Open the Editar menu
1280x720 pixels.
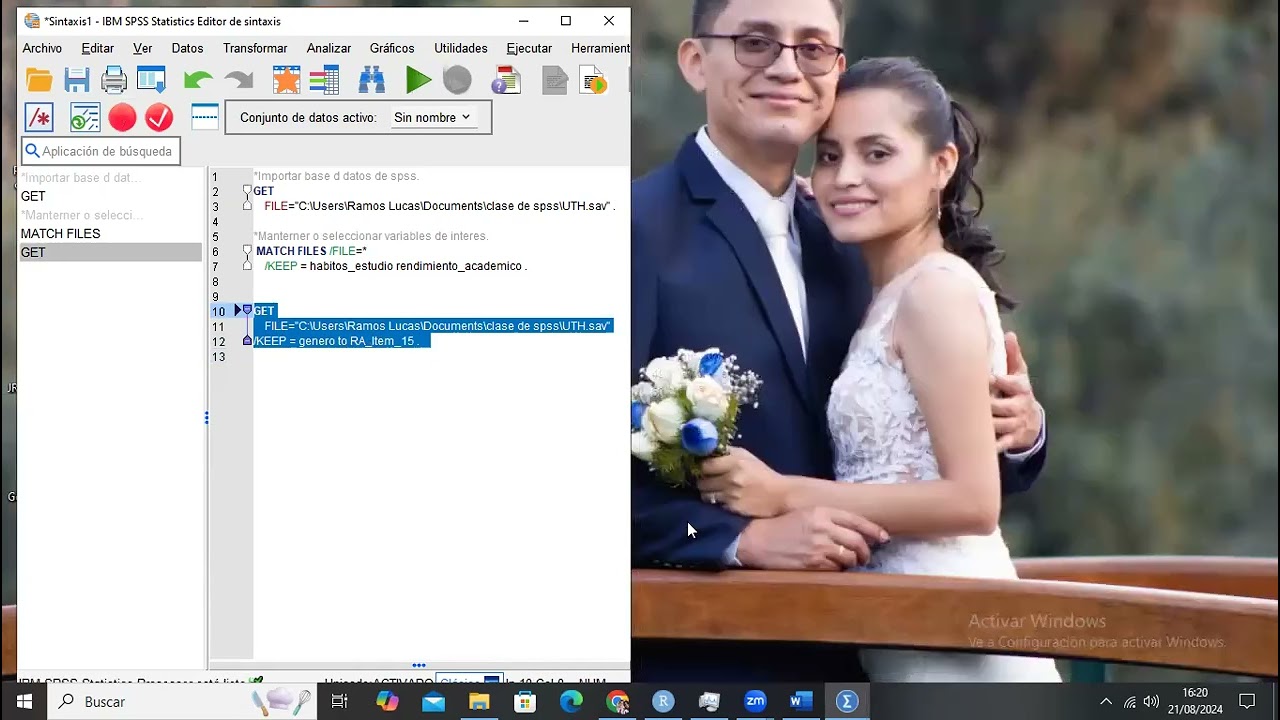point(97,48)
